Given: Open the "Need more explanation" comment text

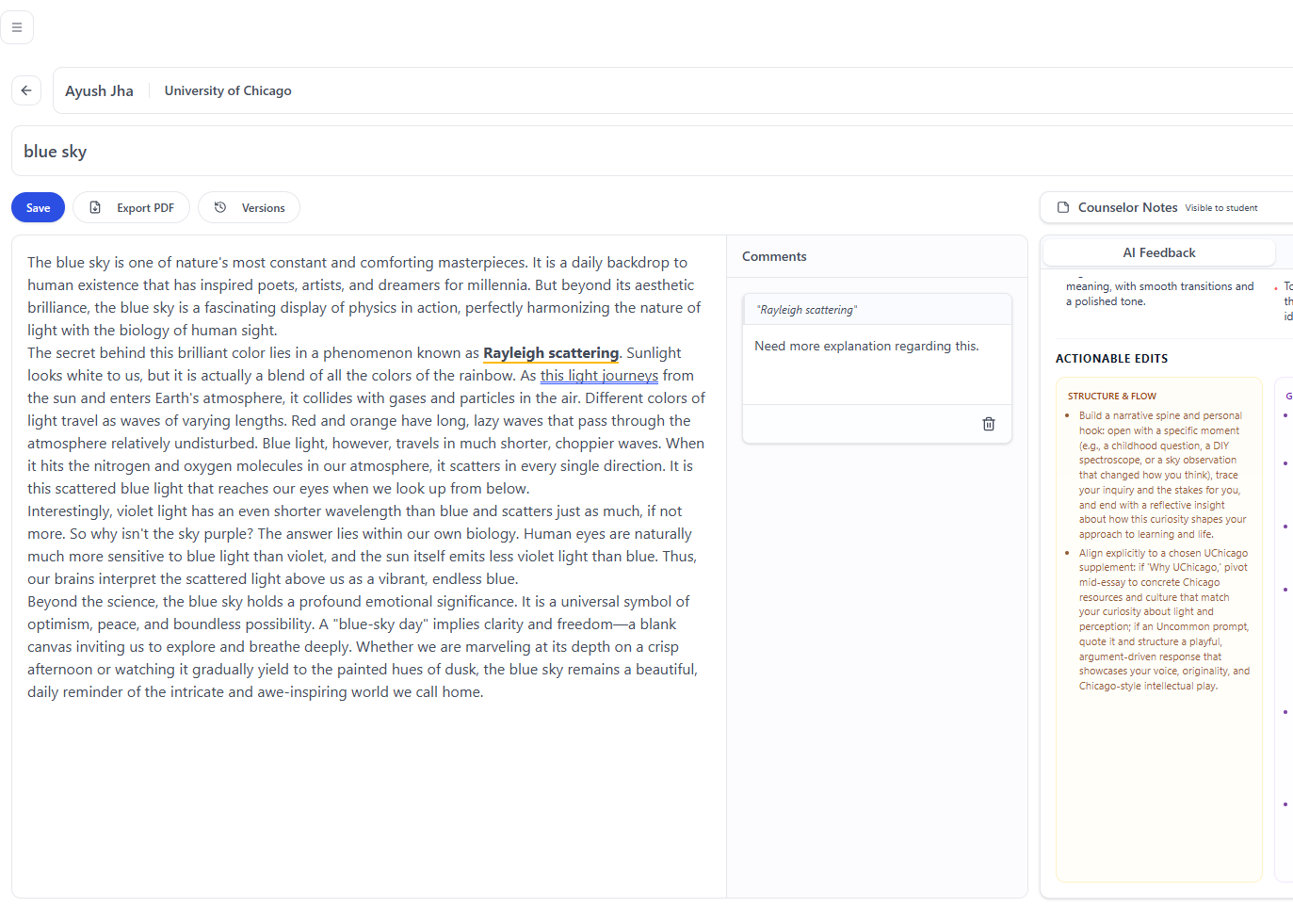Looking at the screenshot, I should pos(866,346).
